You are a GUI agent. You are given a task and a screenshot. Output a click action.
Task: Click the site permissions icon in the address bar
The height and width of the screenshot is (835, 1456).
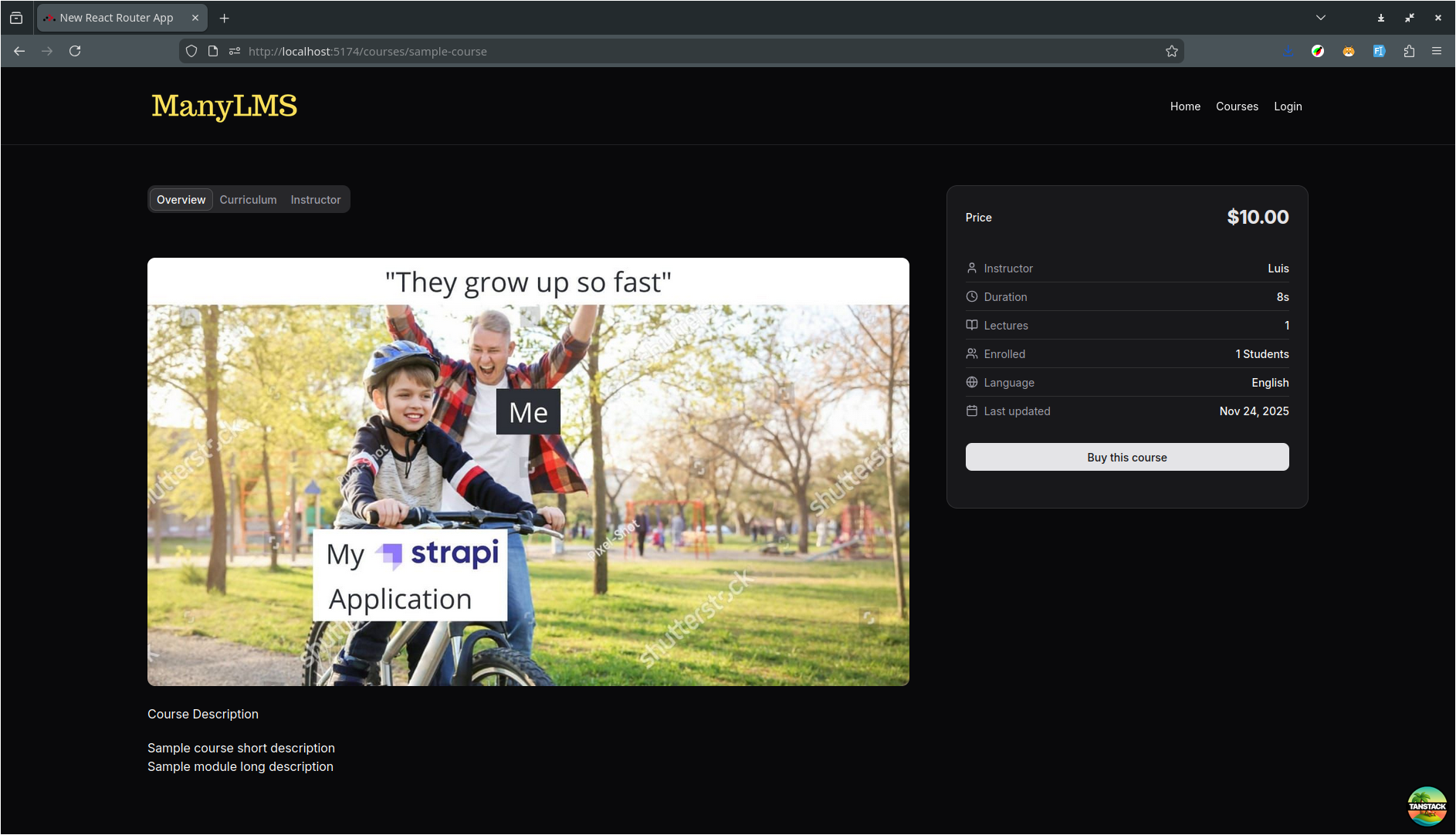click(x=234, y=51)
